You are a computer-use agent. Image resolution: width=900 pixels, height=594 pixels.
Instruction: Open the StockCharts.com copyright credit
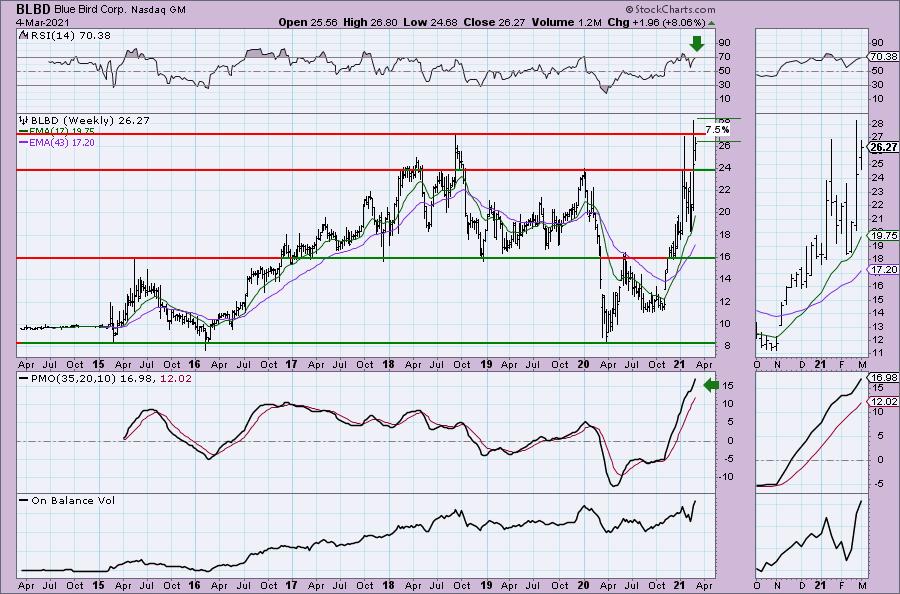(x=670, y=9)
